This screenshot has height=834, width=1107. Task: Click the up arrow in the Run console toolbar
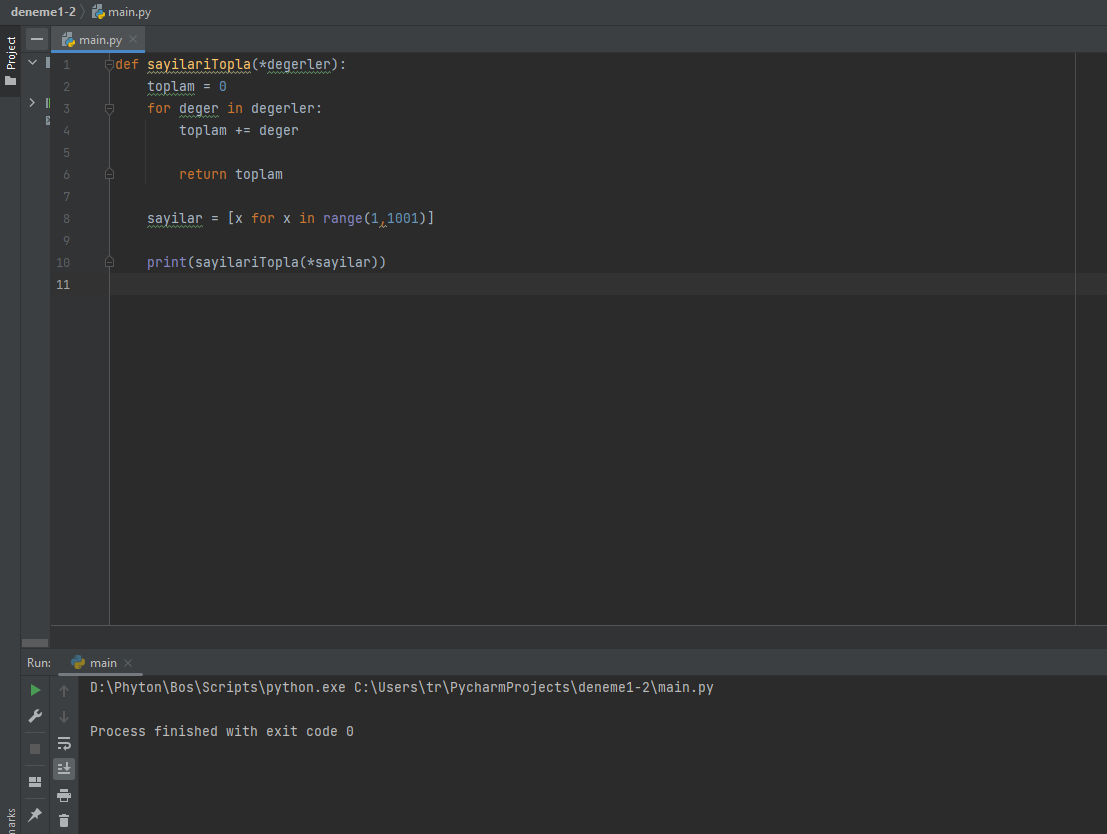64,690
